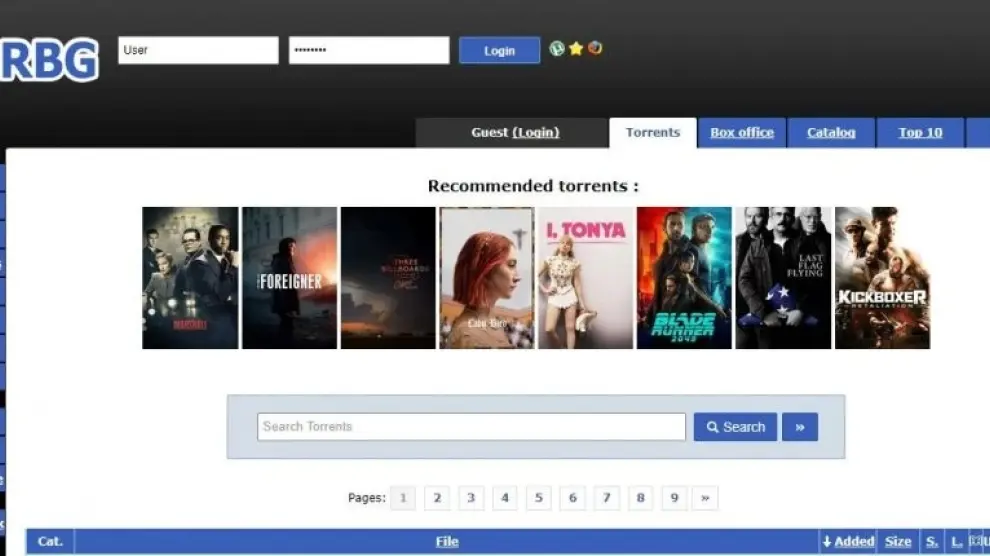Go to the Top 10 tab
The image size is (990, 556).
[x=920, y=132]
